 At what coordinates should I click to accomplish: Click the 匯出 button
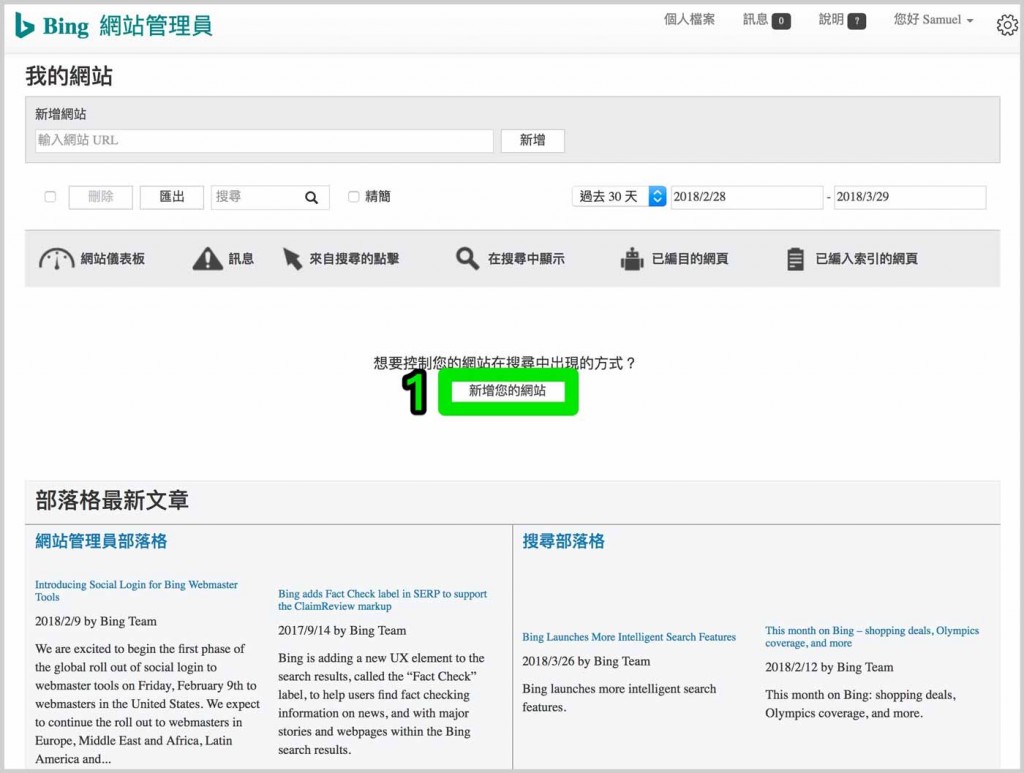pyautogui.click(x=172, y=197)
